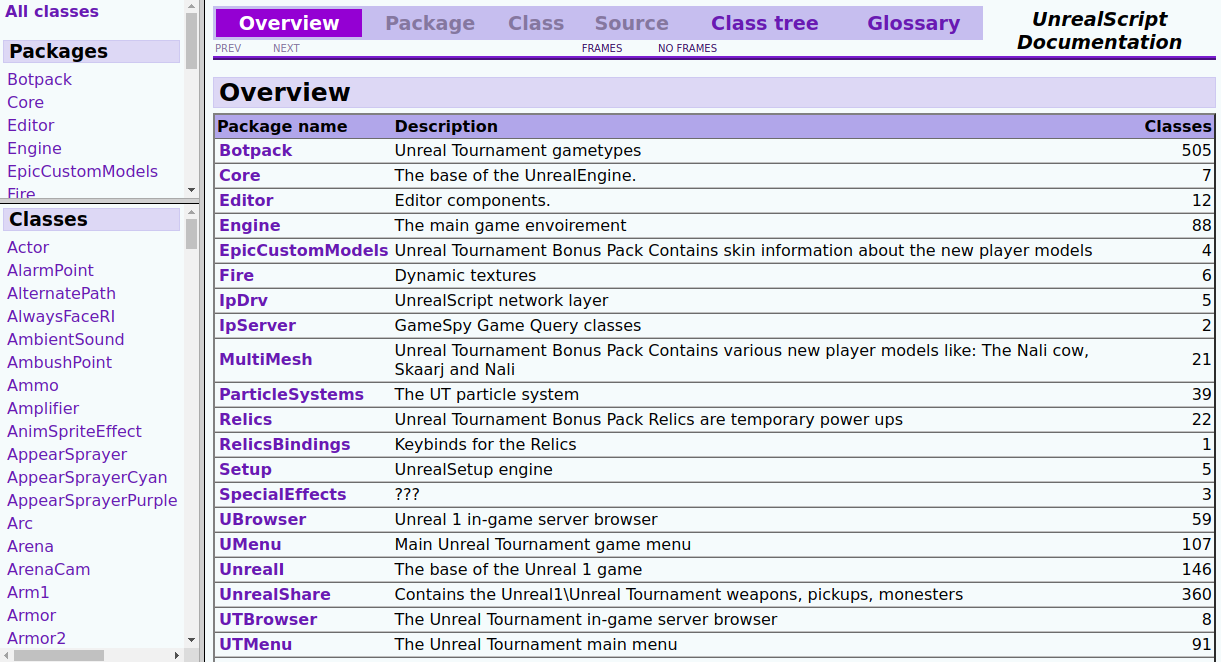Image resolution: width=1221 pixels, height=662 pixels.
Task: Click the NEXT navigation link
Action: [286, 48]
